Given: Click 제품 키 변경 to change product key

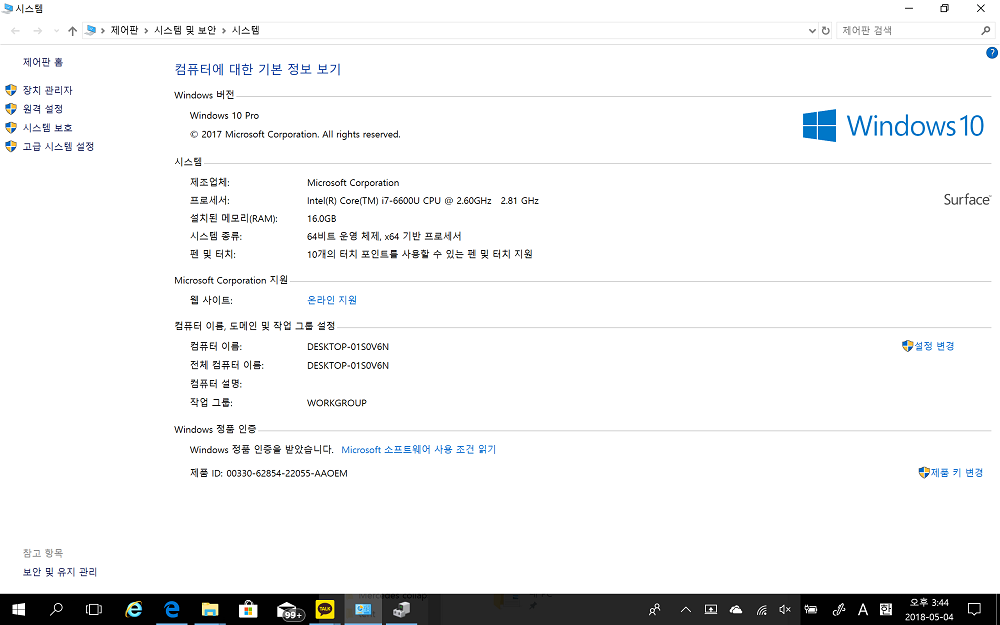Looking at the screenshot, I should point(957,473).
